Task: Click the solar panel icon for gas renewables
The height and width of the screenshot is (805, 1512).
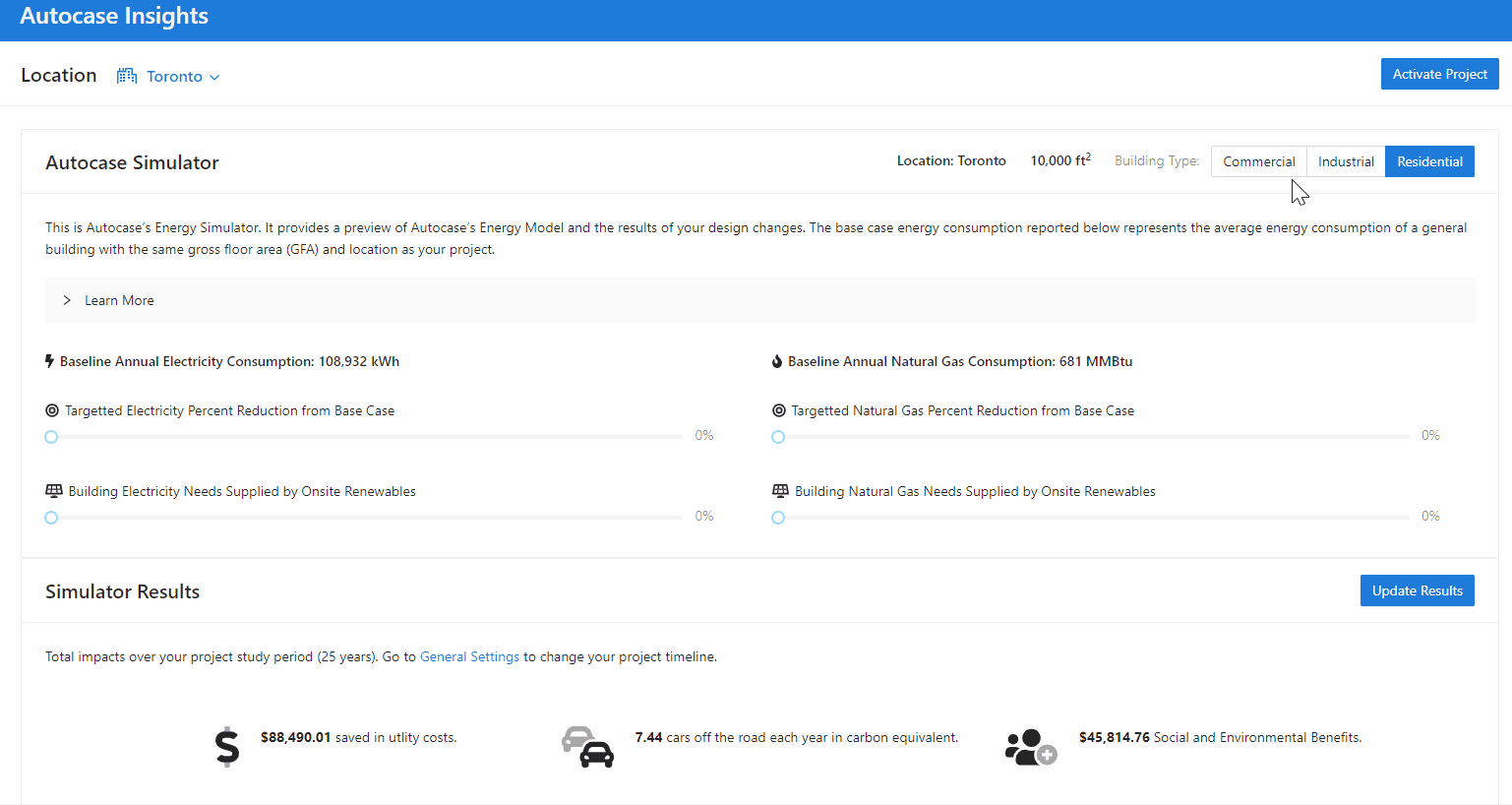Action: (781, 491)
